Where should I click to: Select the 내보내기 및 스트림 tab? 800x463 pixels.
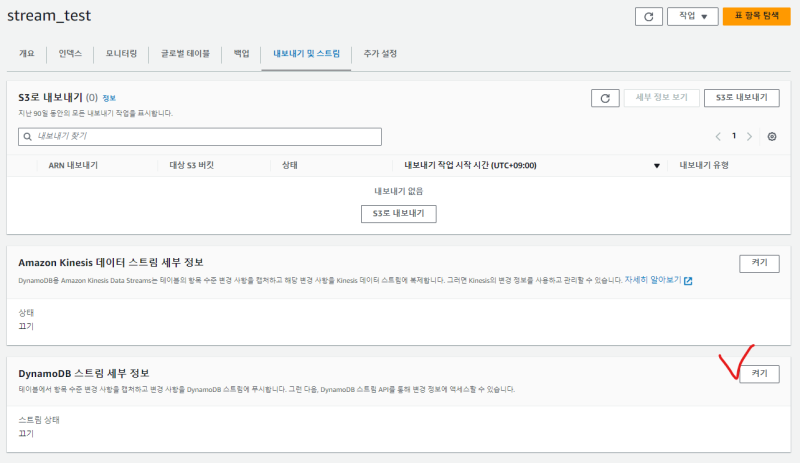tap(306, 54)
